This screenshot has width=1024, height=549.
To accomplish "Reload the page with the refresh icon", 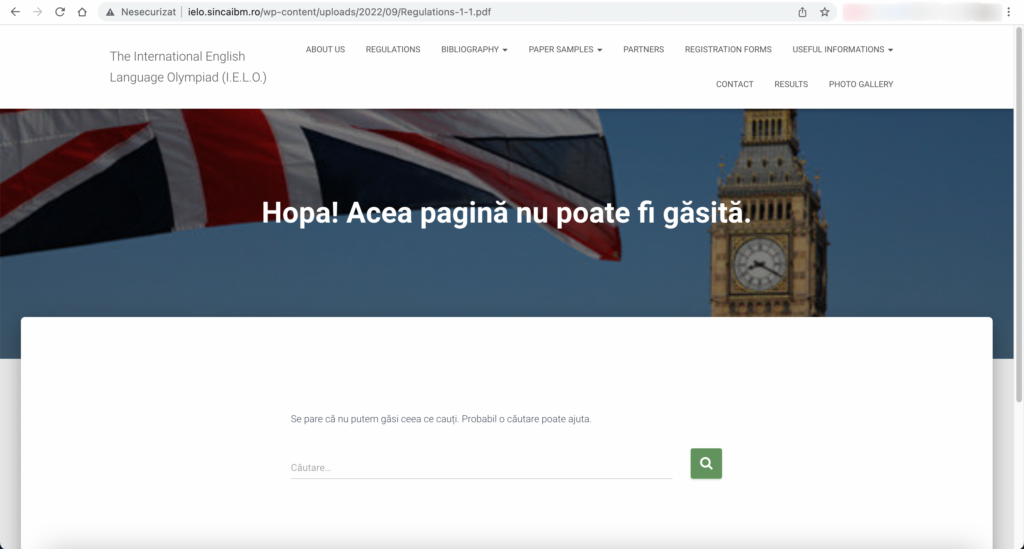I will (60, 12).
